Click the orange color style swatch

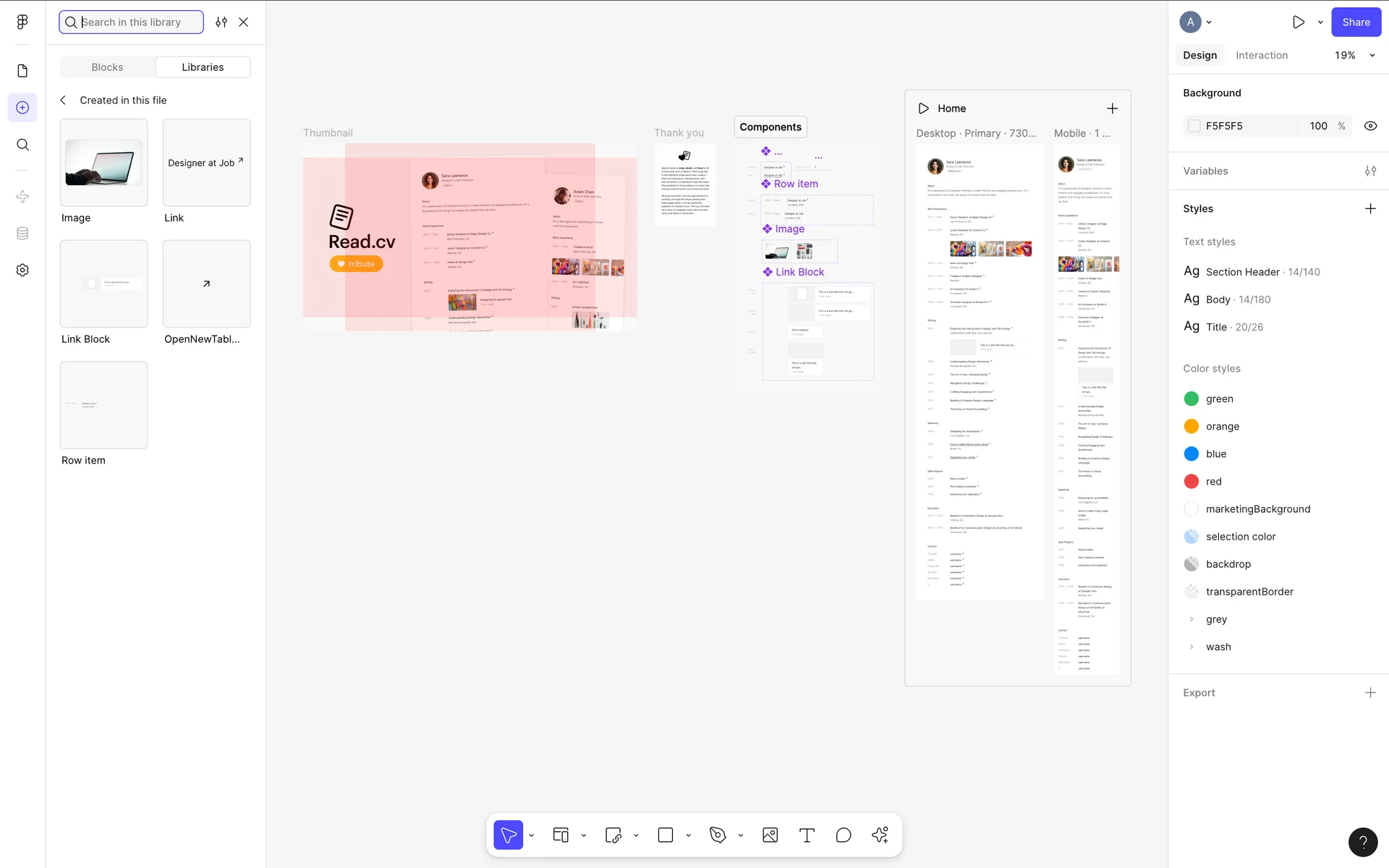[1192, 427]
